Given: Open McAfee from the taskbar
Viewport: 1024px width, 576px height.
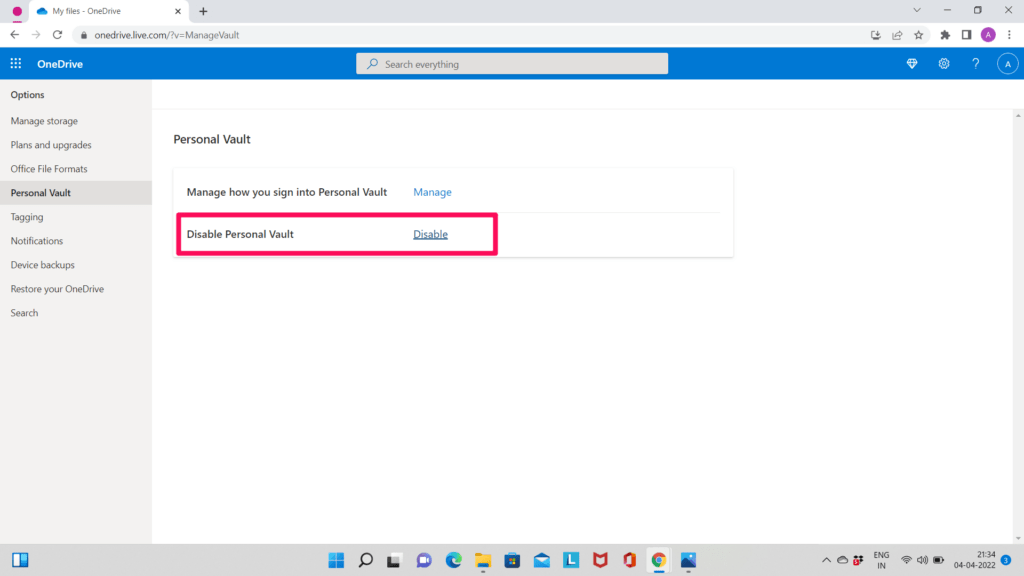Looking at the screenshot, I should 598,560.
